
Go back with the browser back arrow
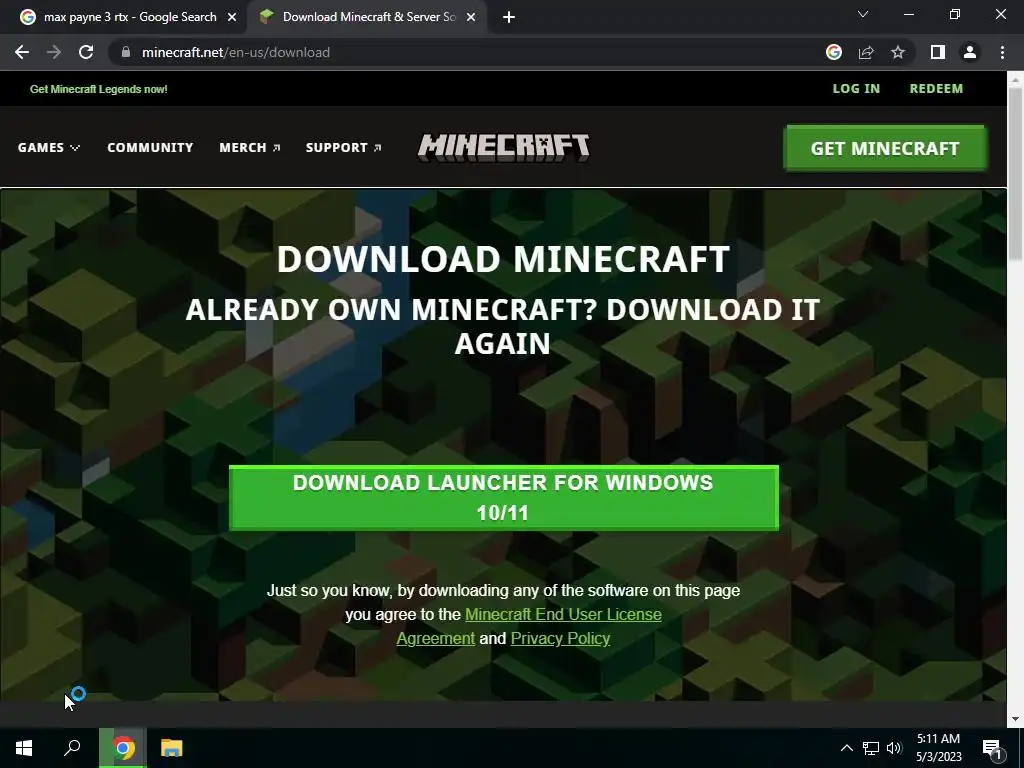(x=22, y=52)
